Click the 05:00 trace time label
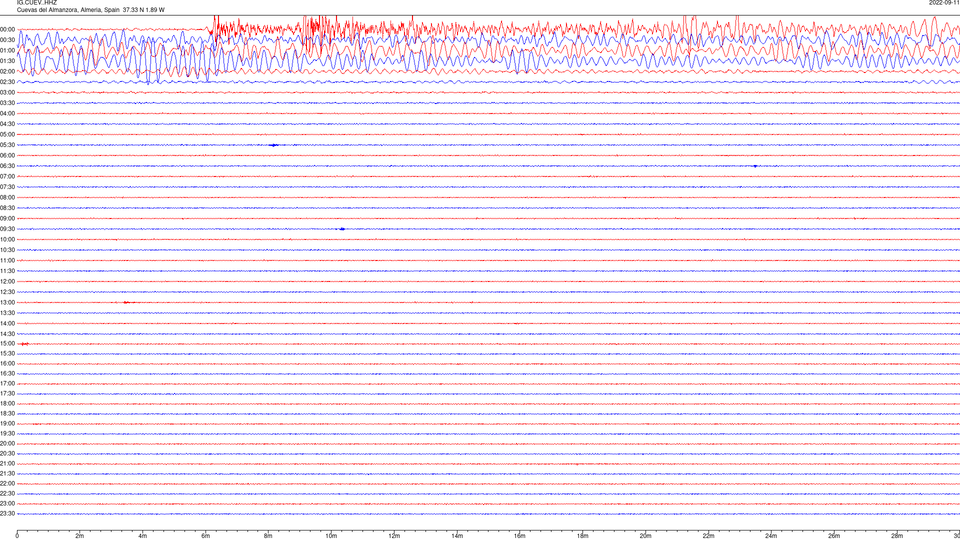The height and width of the screenshot is (540, 960). (x=7, y=135)
